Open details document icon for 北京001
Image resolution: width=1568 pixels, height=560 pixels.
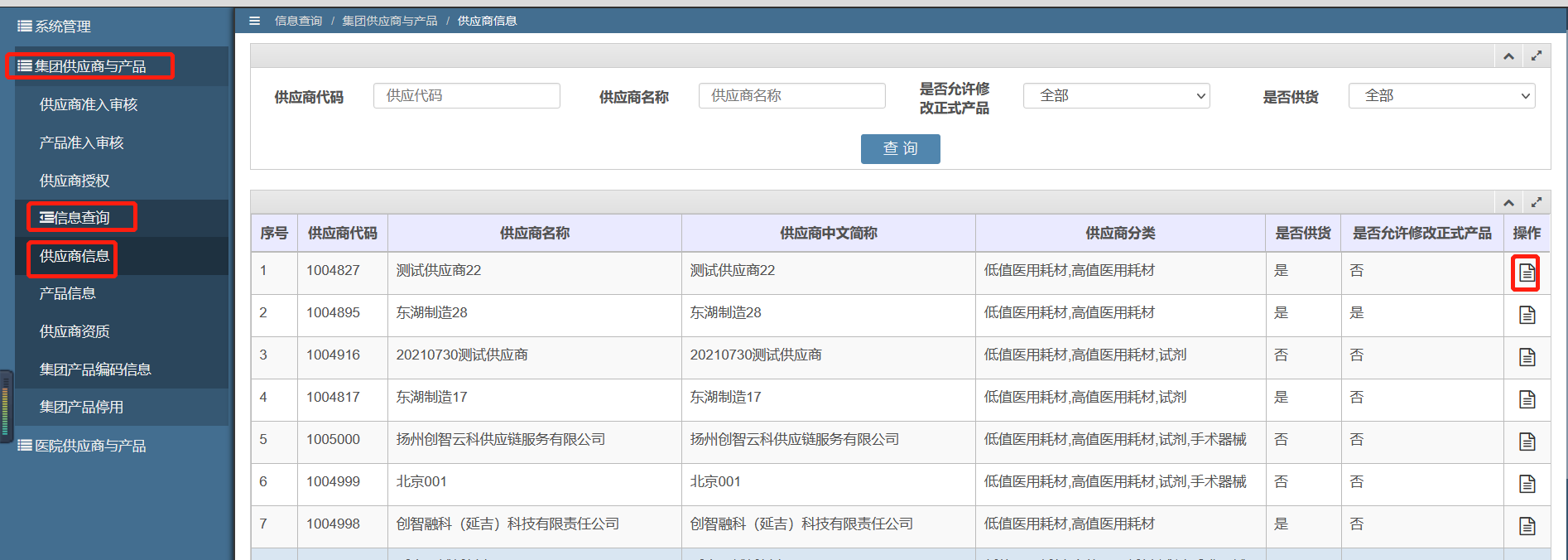(1527, 484)
